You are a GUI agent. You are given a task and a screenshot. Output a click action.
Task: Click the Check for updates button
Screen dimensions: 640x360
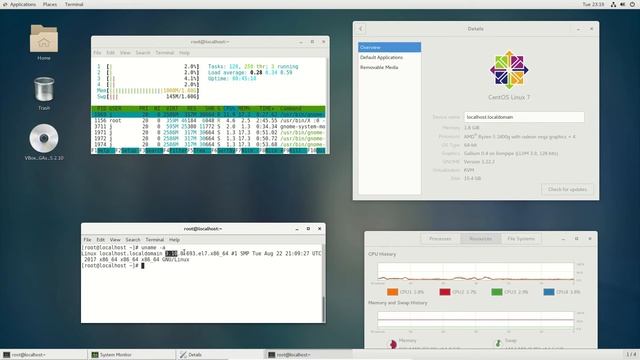click(567, 189)
